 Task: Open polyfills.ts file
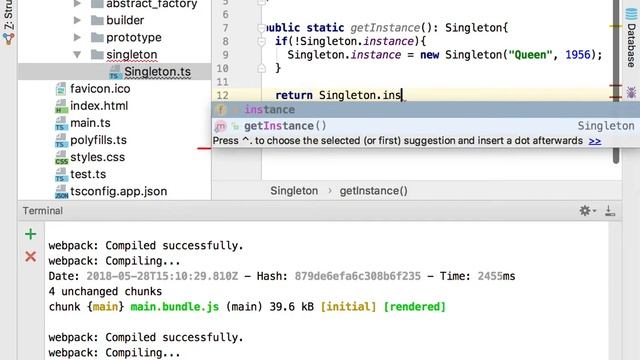(x=98, y=140)
